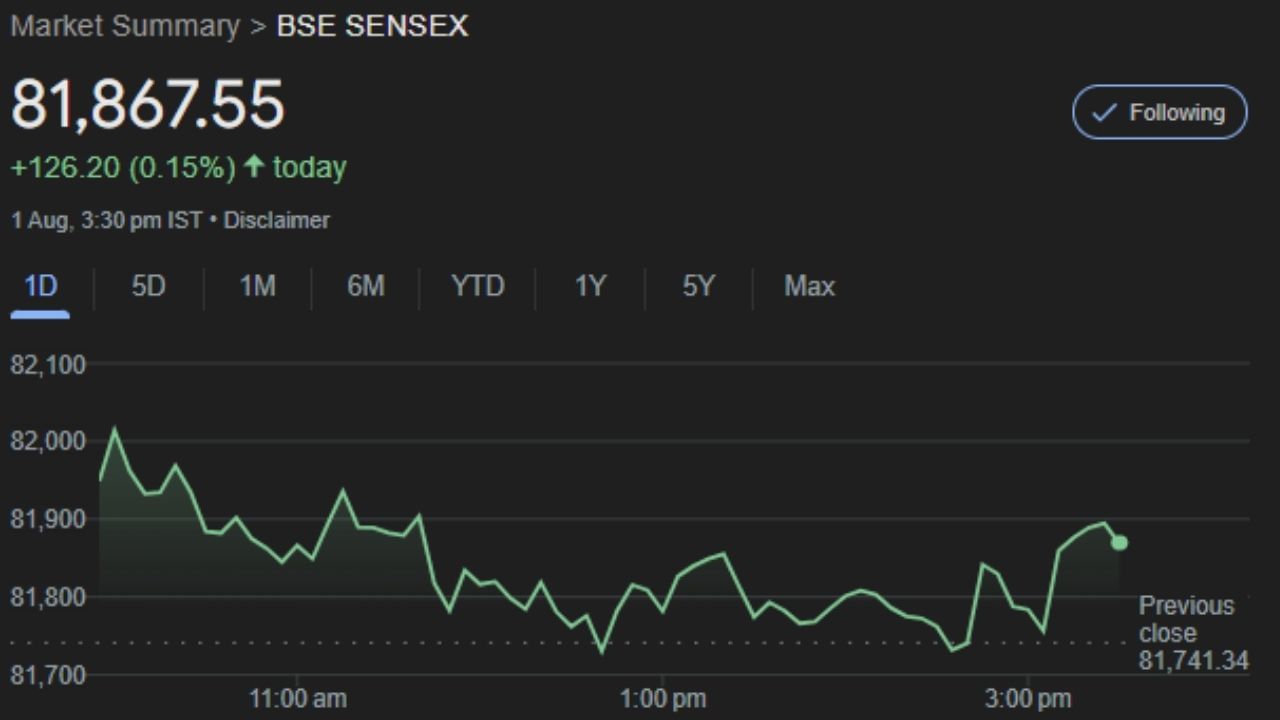
Task: Open the Market Summary breadcrumb link
Action: tap(125, 26)
